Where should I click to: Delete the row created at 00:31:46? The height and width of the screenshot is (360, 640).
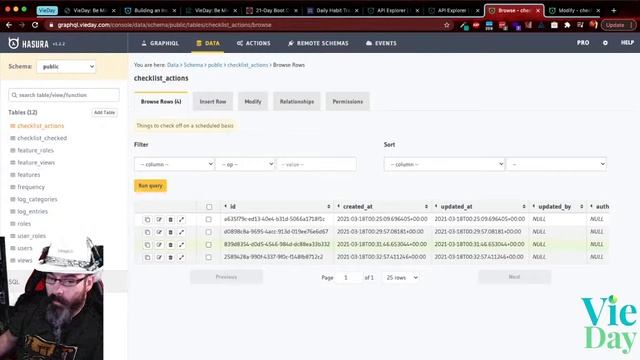tap(171, 245)
